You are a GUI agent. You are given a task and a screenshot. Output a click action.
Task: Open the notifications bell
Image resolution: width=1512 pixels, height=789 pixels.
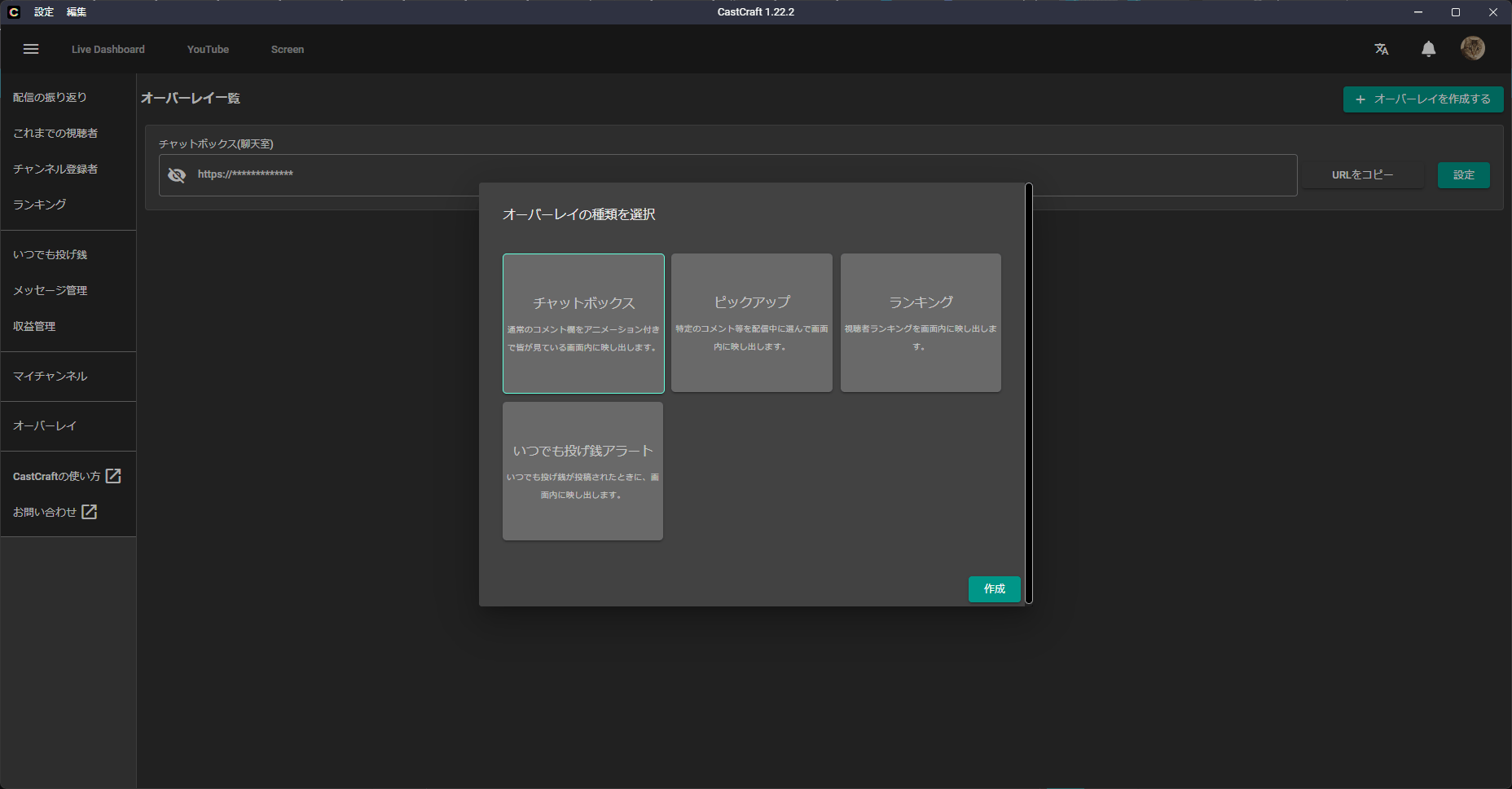[1428, 49]
